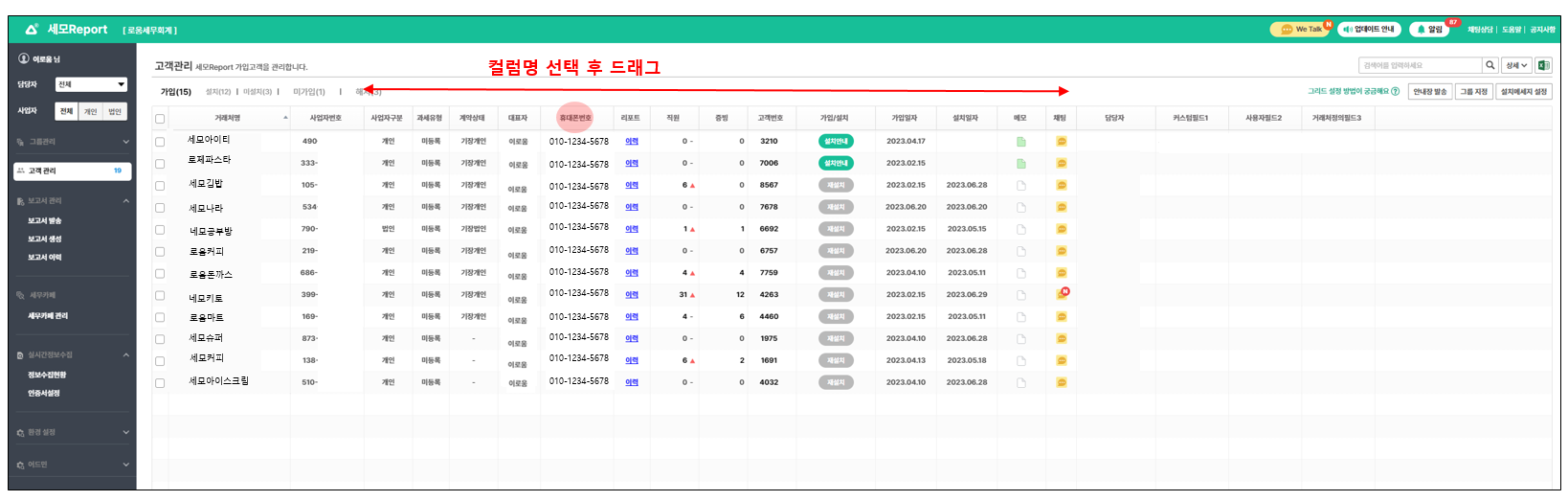The height and width of the screenshot is (501, 1568).
Task: Click the 업데이트 안내 speaker button
Action: click(1369, 30)
